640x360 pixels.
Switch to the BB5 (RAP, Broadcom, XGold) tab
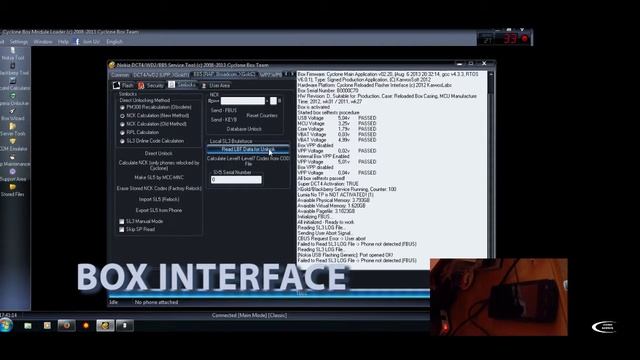[224, 75]
